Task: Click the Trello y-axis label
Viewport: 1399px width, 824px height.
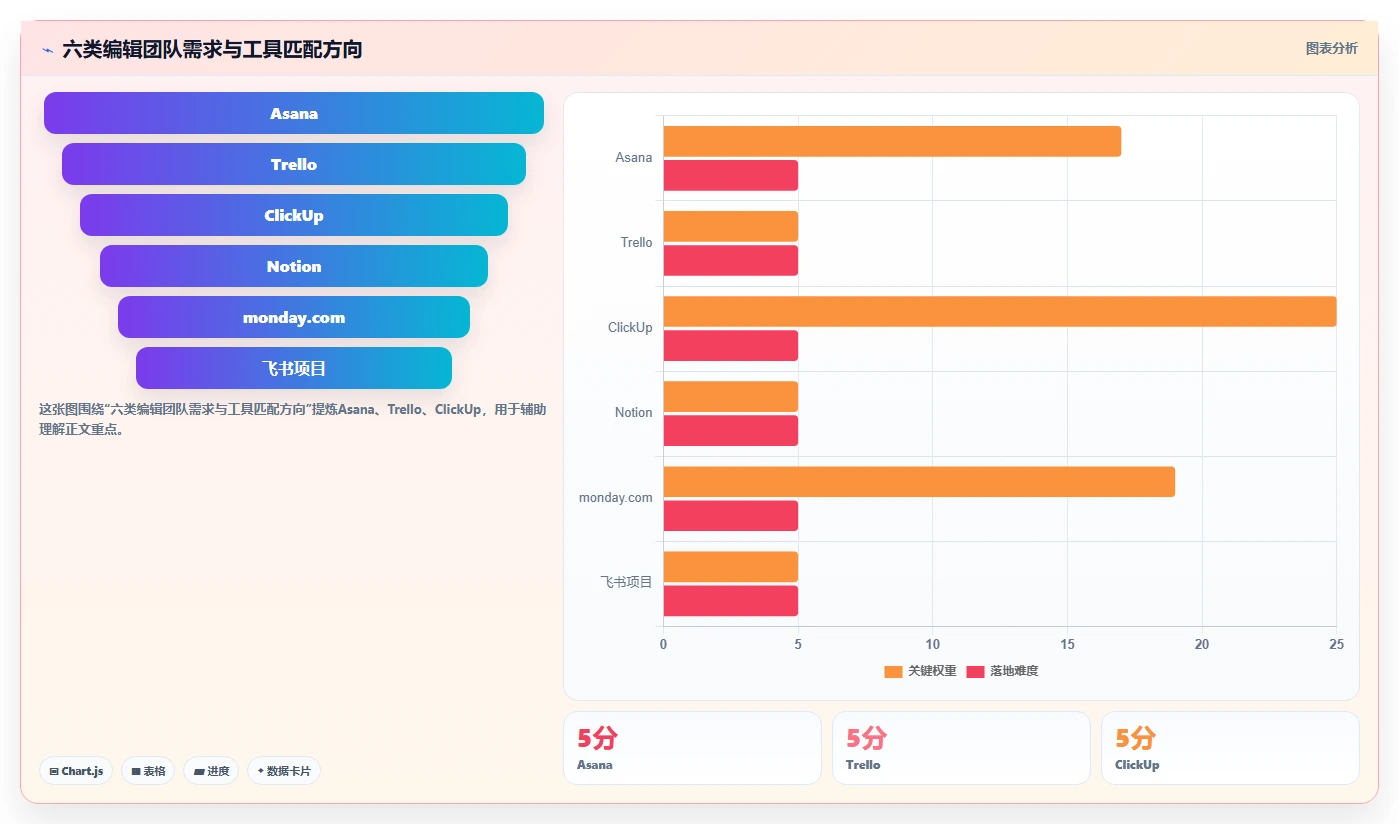Action: (x=636, y=242)
